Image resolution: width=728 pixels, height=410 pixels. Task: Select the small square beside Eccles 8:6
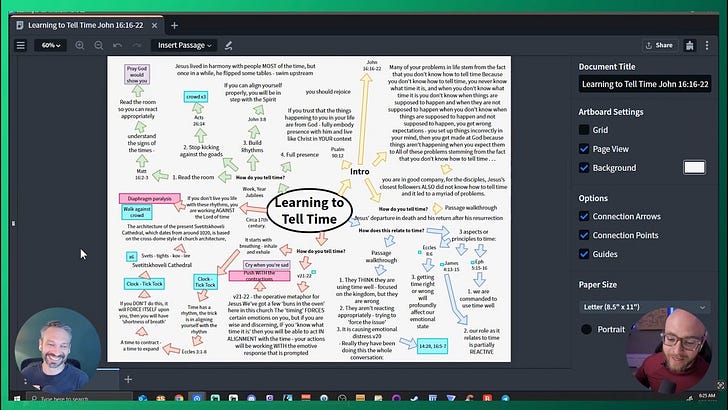coord(420,252)
